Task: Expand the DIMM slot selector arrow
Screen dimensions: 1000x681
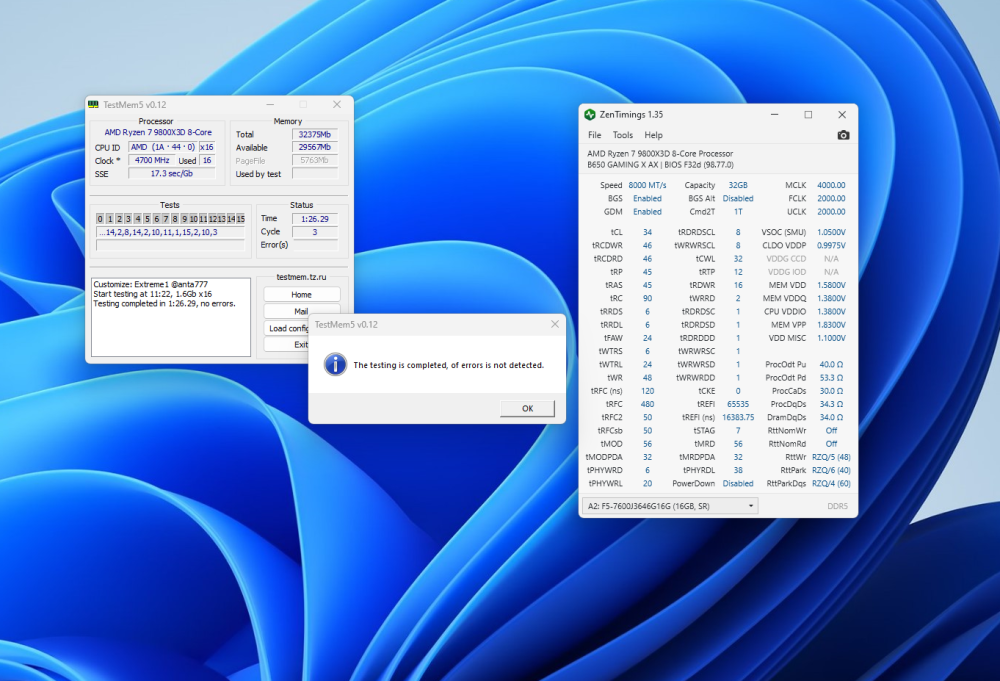Action: pos(751,505)
